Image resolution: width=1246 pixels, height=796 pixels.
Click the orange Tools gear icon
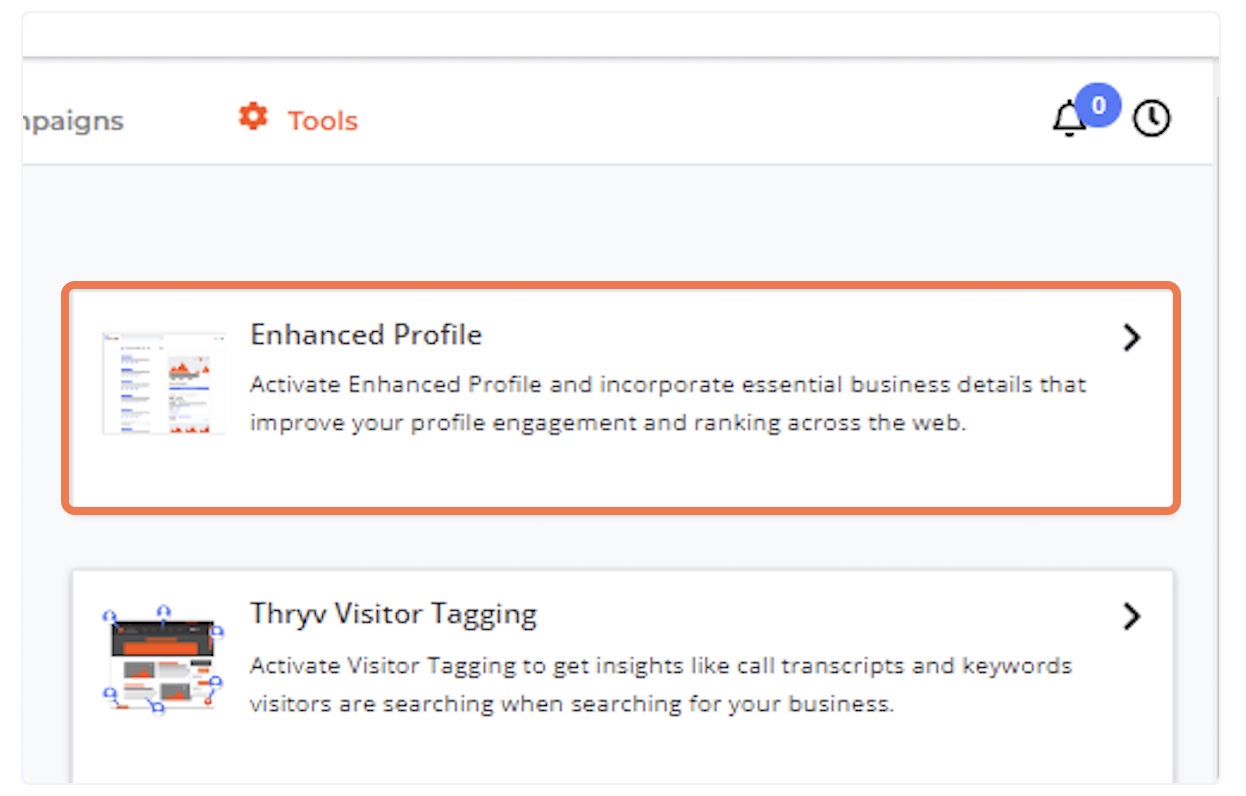pyautogui.click(x=253, y=117)
